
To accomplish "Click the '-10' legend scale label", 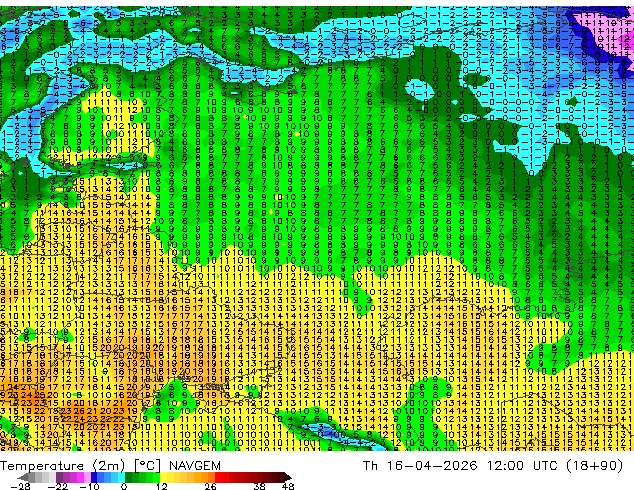I will coord(89,486).
